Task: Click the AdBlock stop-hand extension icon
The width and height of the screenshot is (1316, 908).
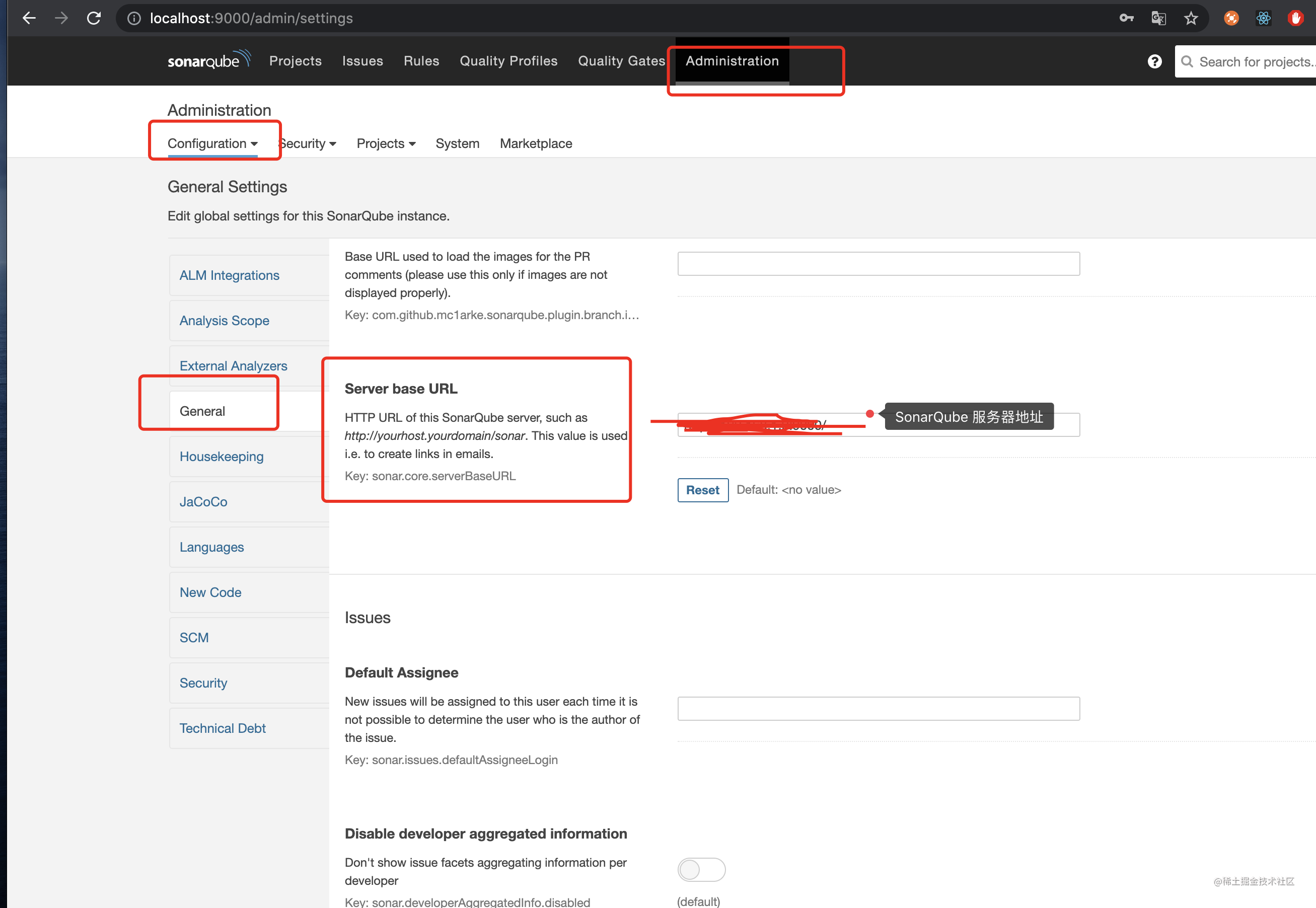Action: (x=1295, y=18)
